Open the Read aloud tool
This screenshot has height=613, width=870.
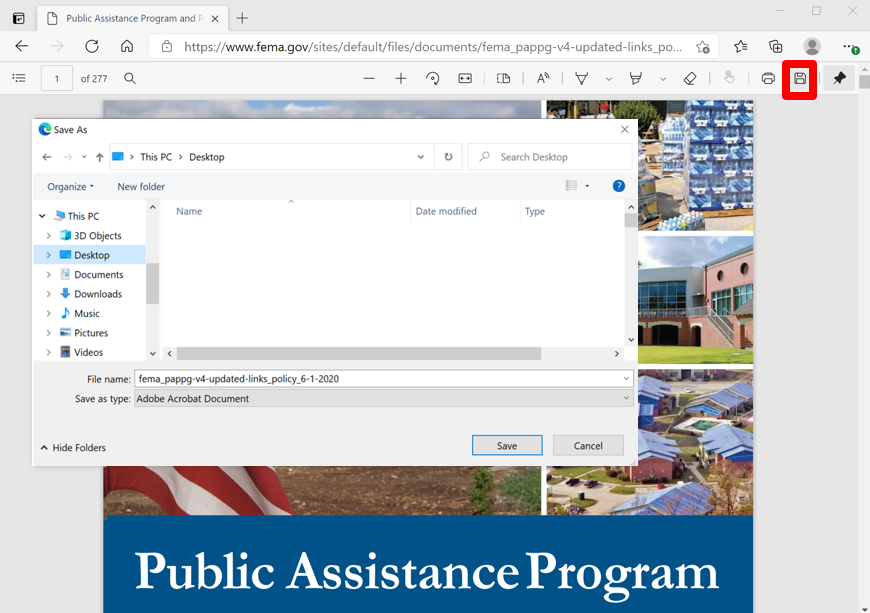(543, 78)
